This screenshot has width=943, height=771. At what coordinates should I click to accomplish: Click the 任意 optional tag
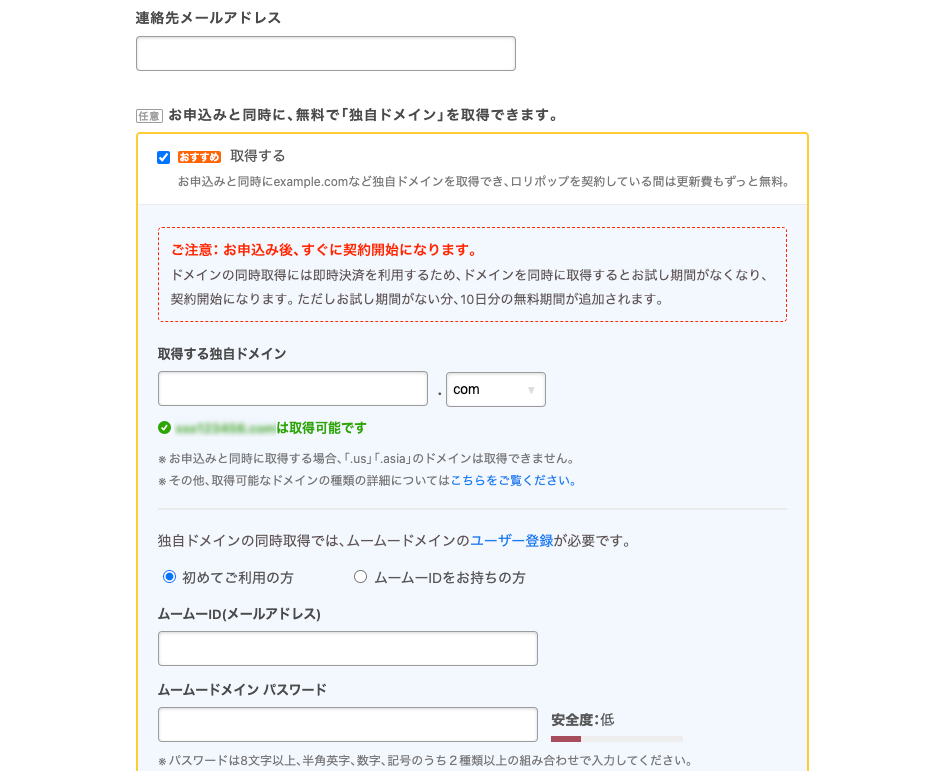(x=149, y=116)
